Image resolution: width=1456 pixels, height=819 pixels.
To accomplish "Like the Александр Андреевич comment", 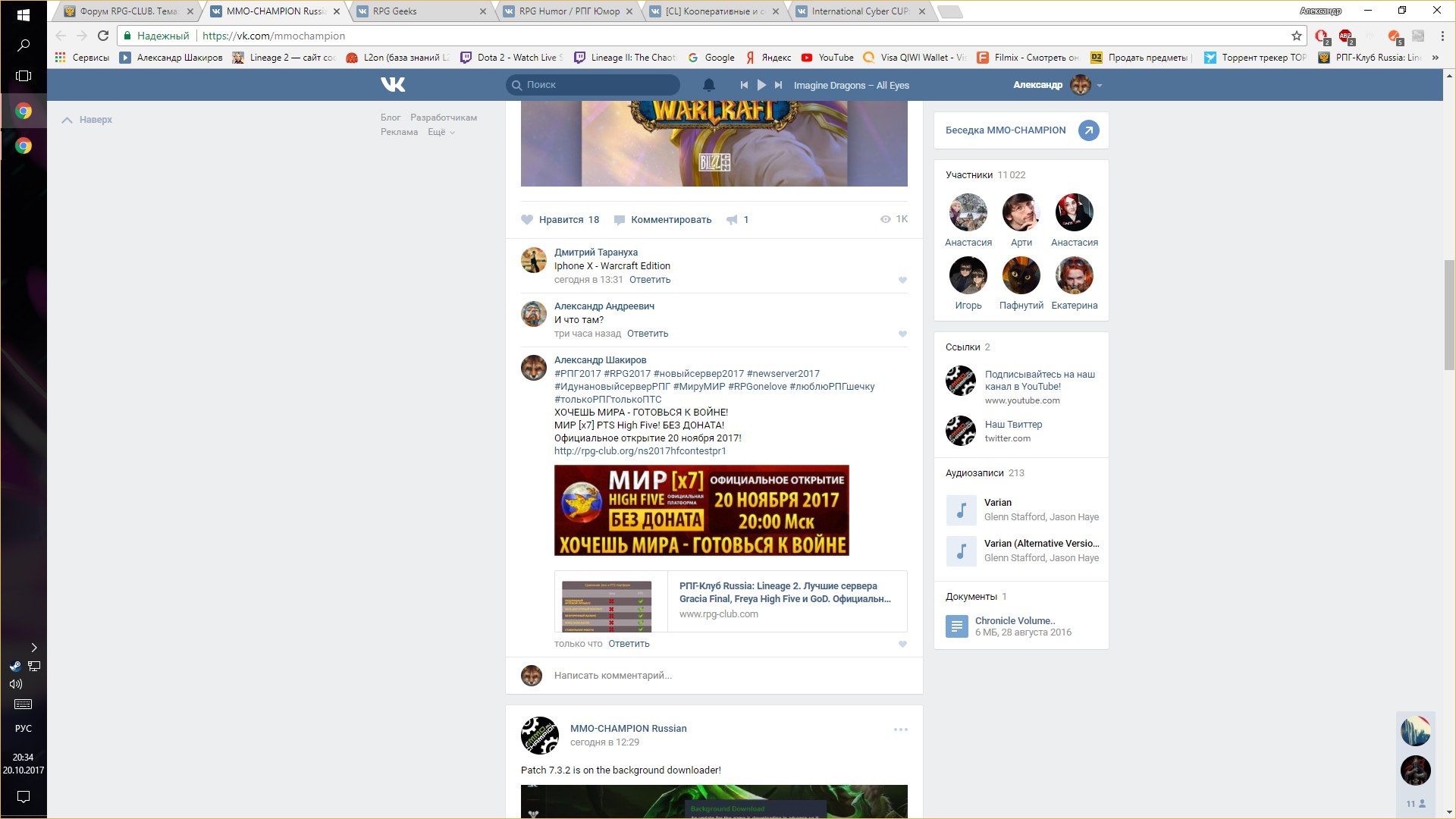I will pos(902,334).
